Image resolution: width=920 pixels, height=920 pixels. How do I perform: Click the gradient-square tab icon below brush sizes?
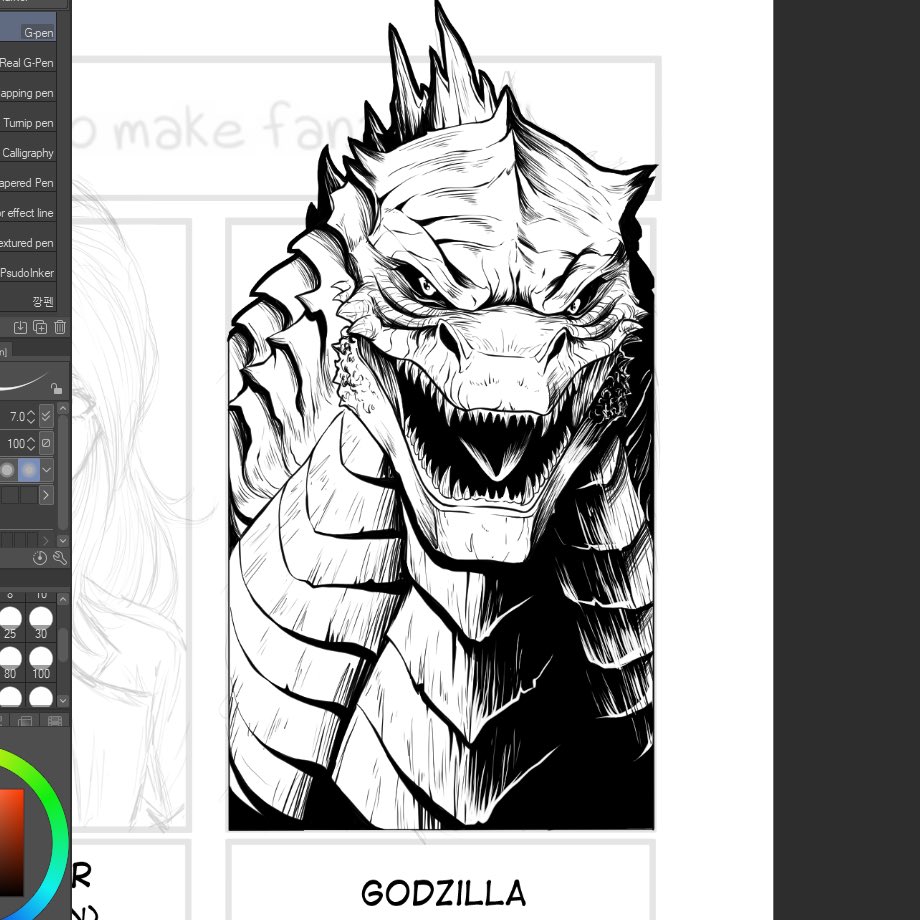pyautogui.click(x=25, y=721)
